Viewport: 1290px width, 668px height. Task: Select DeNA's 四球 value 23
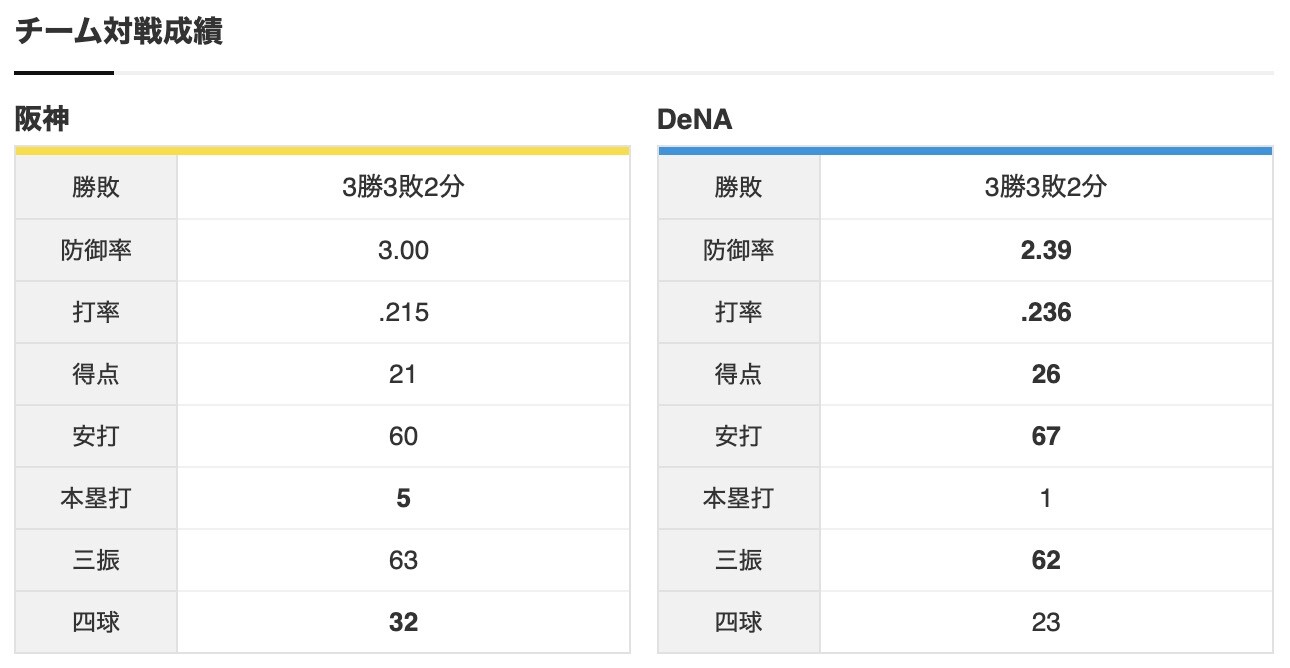click(1045, 622)
